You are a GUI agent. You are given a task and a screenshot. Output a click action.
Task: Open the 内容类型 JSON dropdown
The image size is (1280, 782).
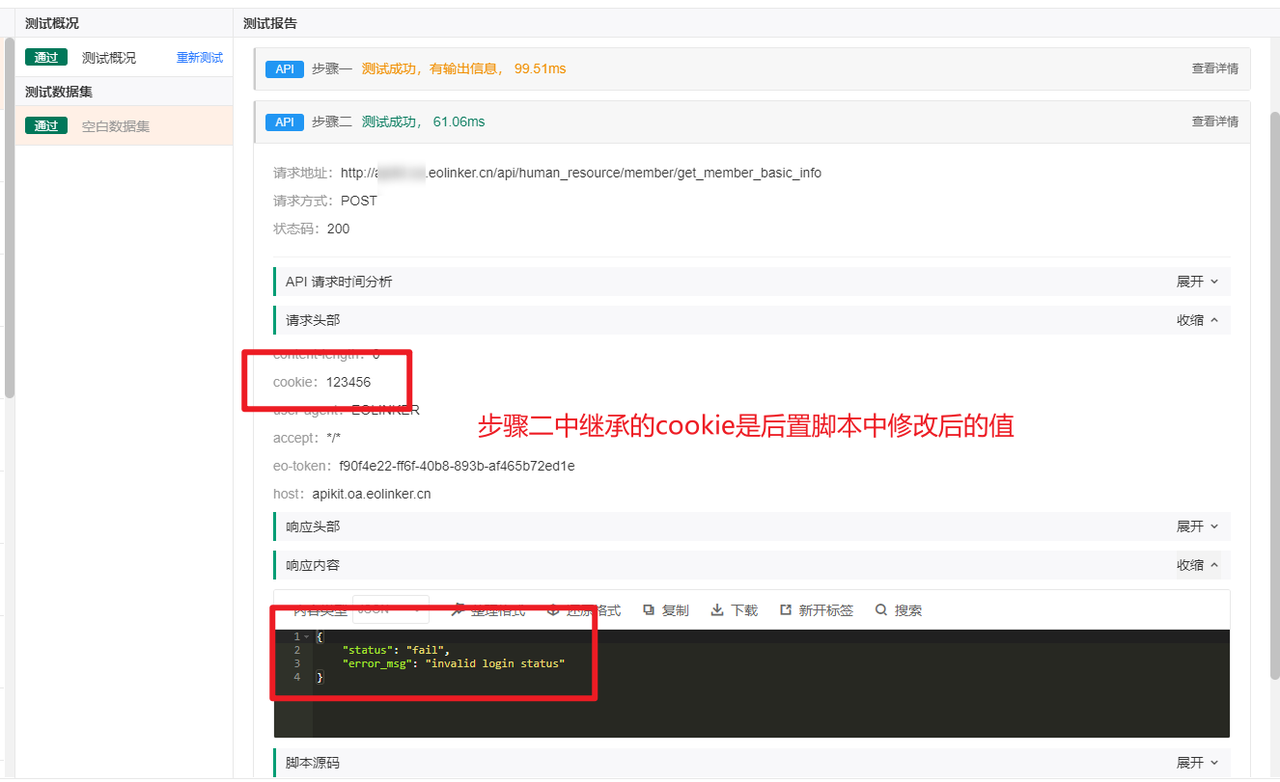[391, 610]
